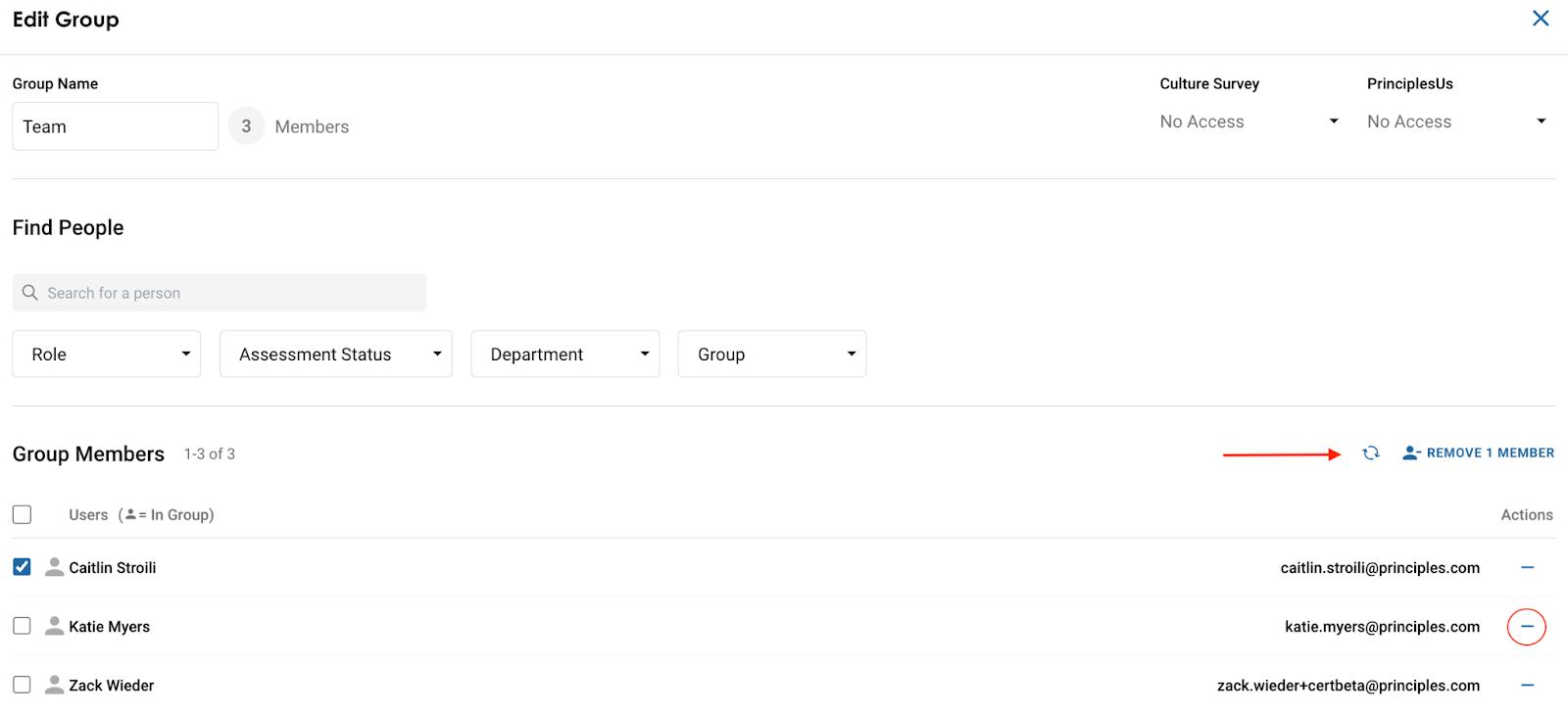Click minus icon for Katie Myers
This screenshot has width=1568, height=714.
pyautogui.click(x=1527, y=627)
